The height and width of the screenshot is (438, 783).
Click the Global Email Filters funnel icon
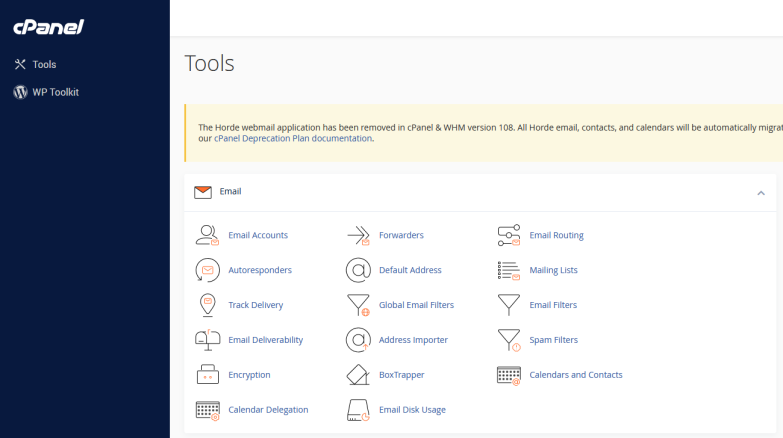pyautogui.click(x=358, y=305)
